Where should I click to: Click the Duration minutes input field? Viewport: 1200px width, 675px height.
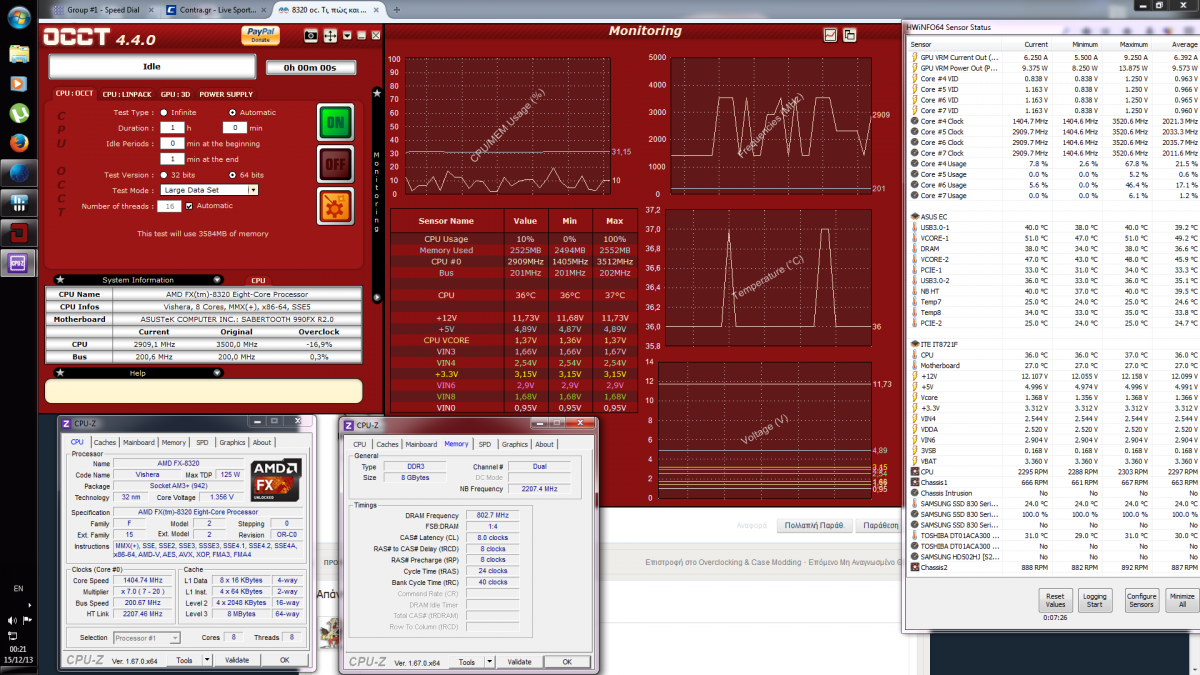click(x=234, y=128)
